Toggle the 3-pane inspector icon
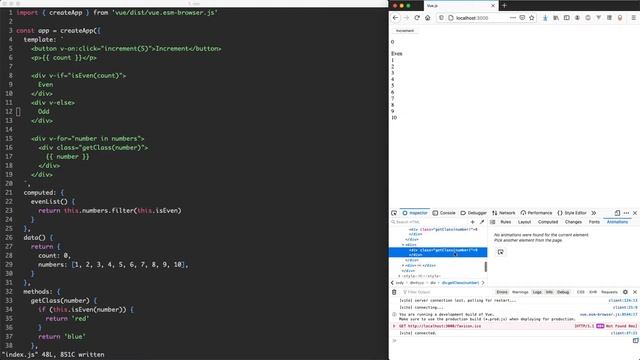This screenshot has width=640, height=360. (x=493, y=222)
